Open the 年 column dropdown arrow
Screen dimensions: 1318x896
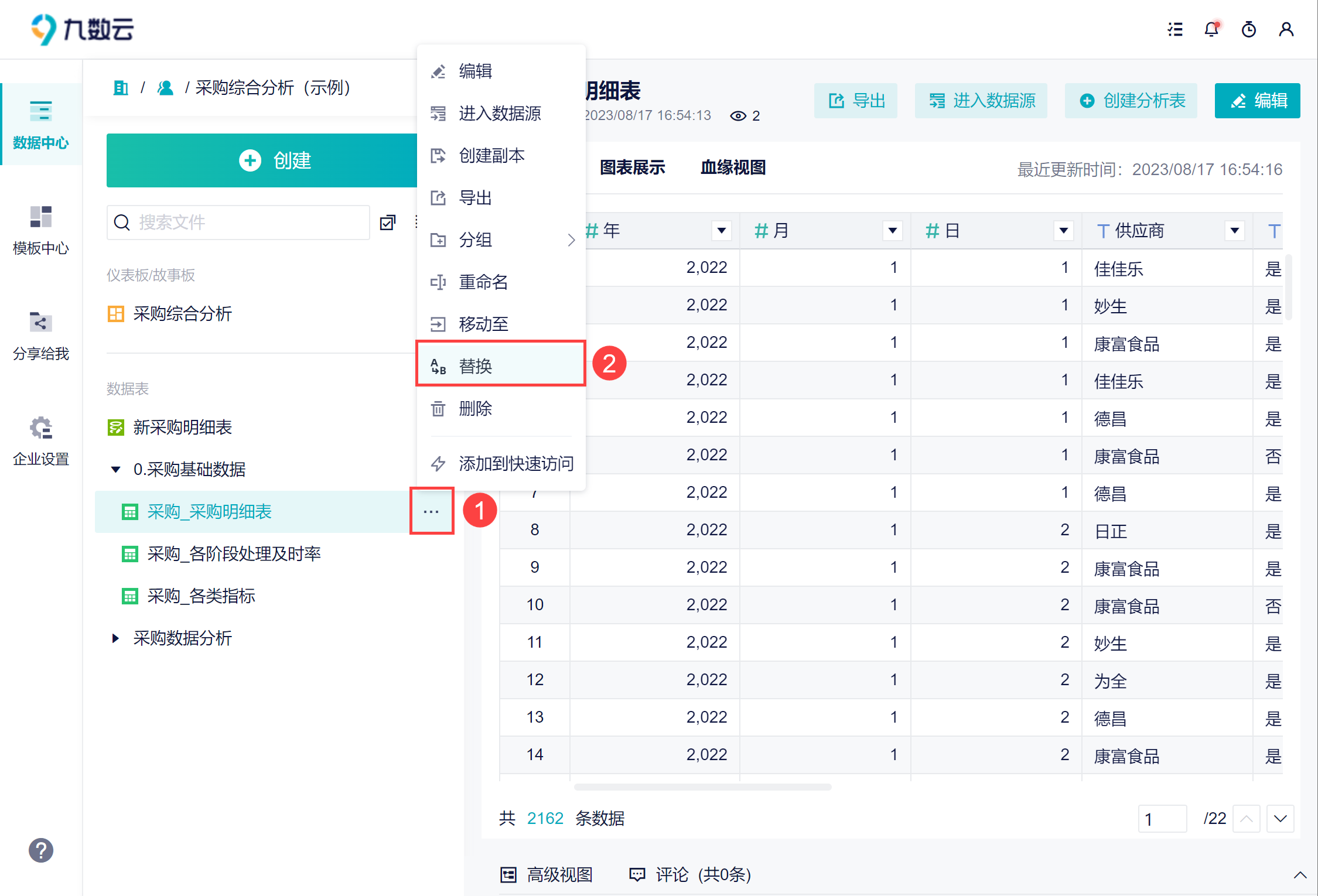(721, 231)
